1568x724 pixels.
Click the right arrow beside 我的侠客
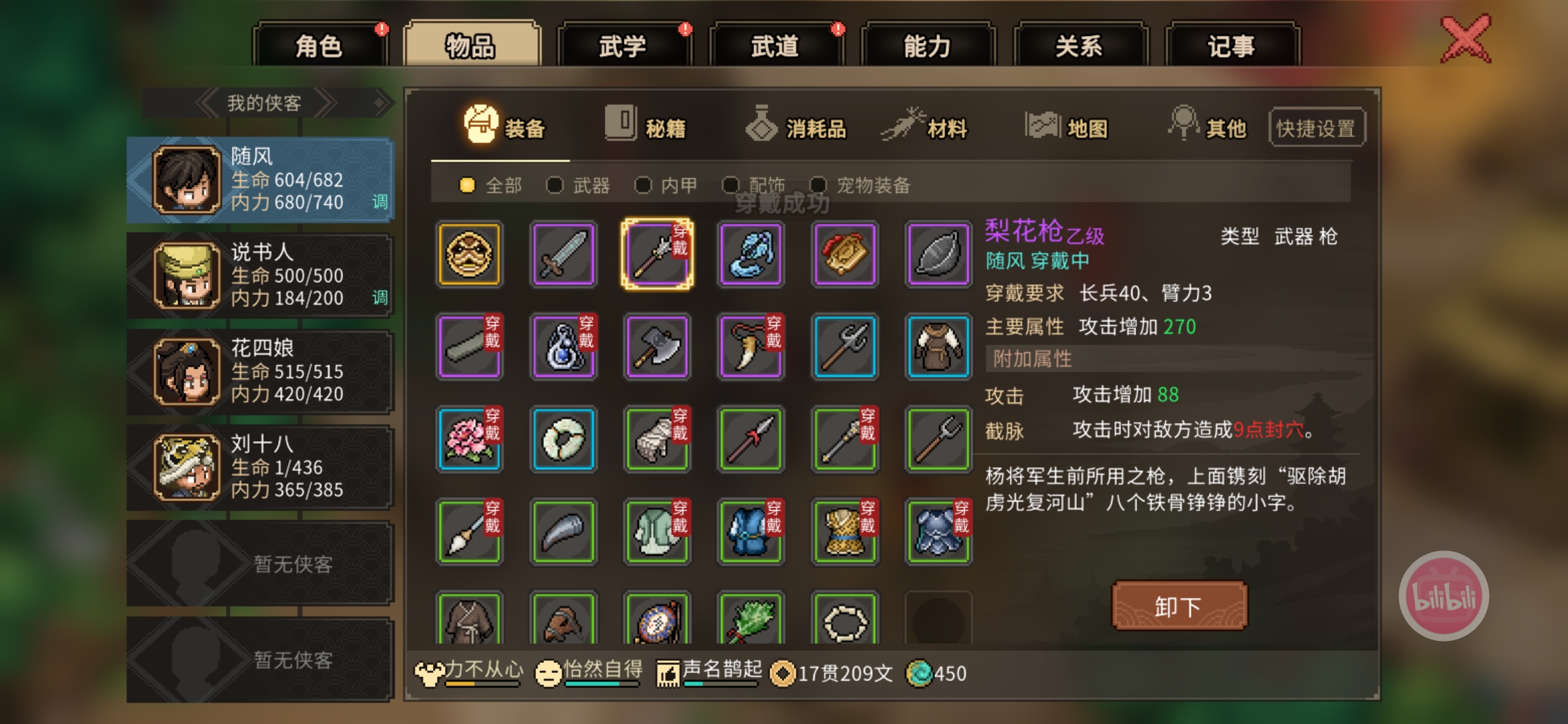point(325,103)
